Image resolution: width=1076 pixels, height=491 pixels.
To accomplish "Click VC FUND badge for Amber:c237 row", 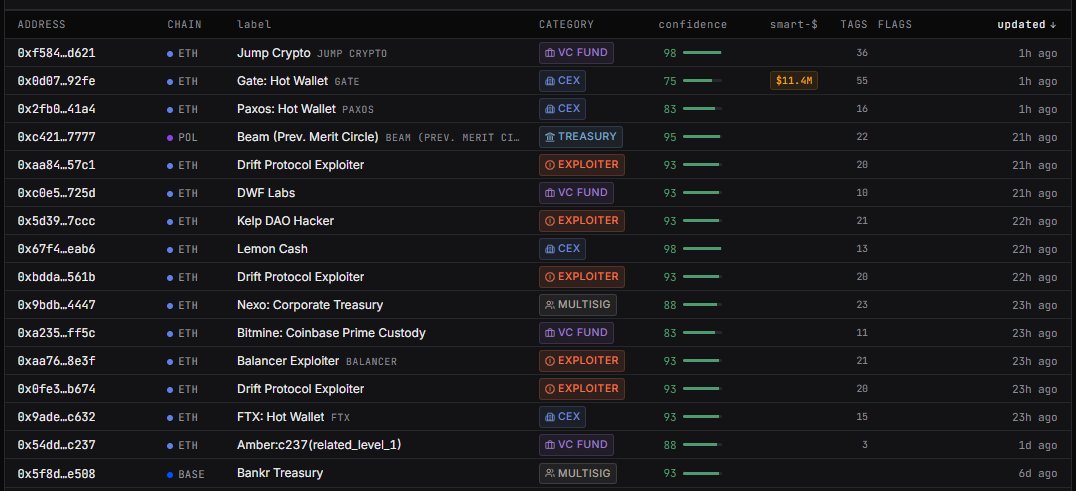I will tap(576, 444).
